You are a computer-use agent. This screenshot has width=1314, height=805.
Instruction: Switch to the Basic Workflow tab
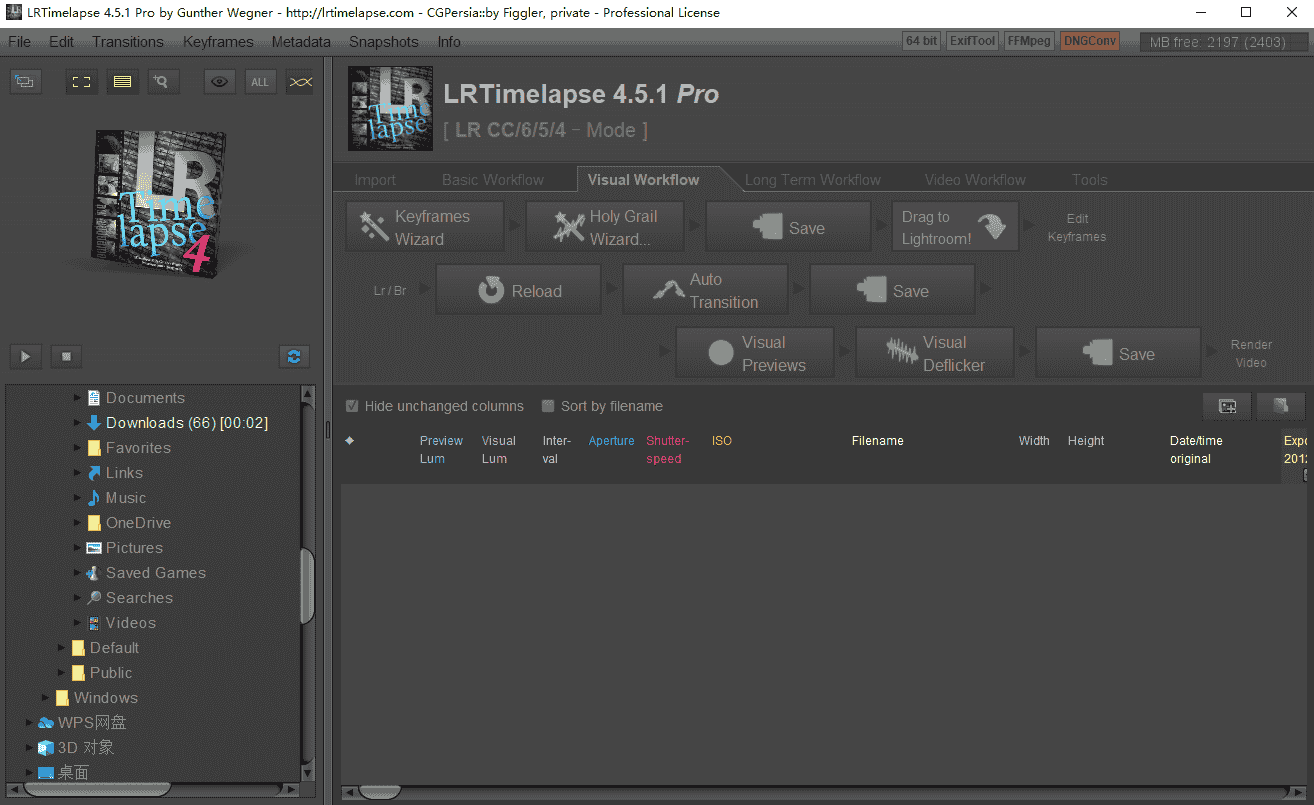493,180
